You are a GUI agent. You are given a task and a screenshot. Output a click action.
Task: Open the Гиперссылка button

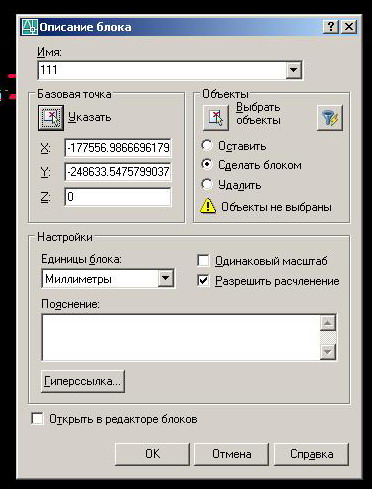(83, 381)
